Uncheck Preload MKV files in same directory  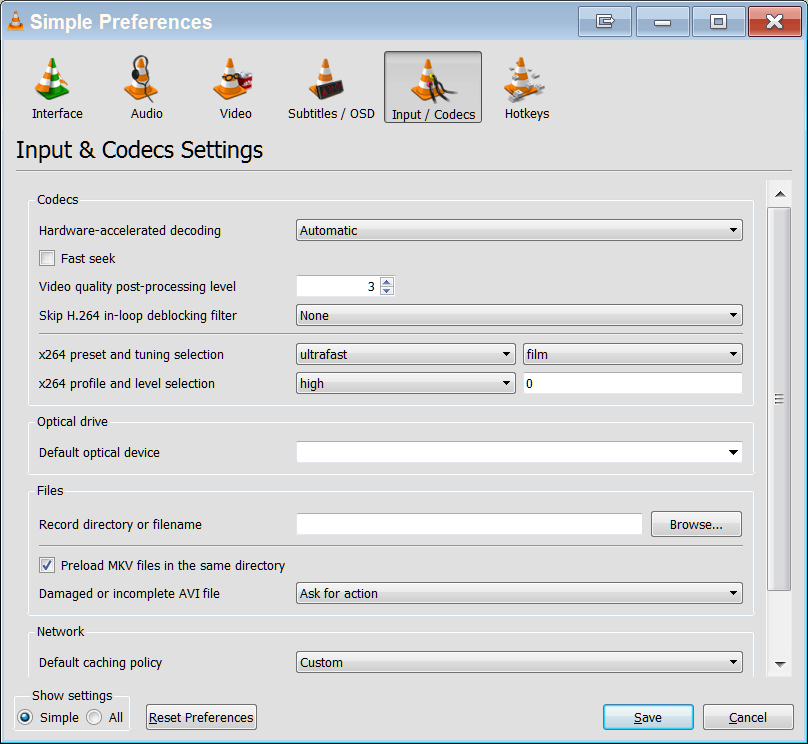47,565
